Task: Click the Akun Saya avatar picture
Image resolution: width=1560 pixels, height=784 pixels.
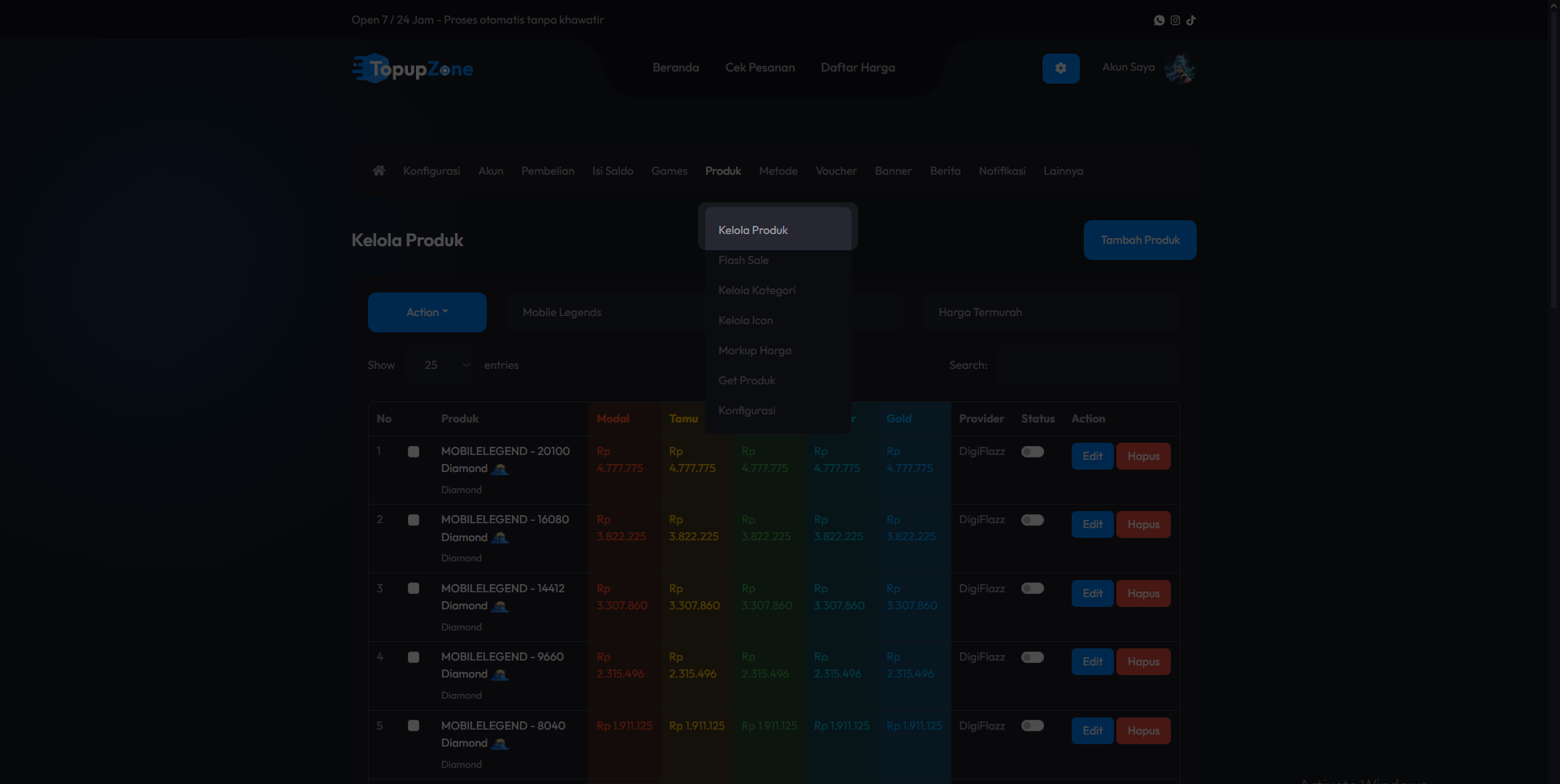Action: [1180, 68]
